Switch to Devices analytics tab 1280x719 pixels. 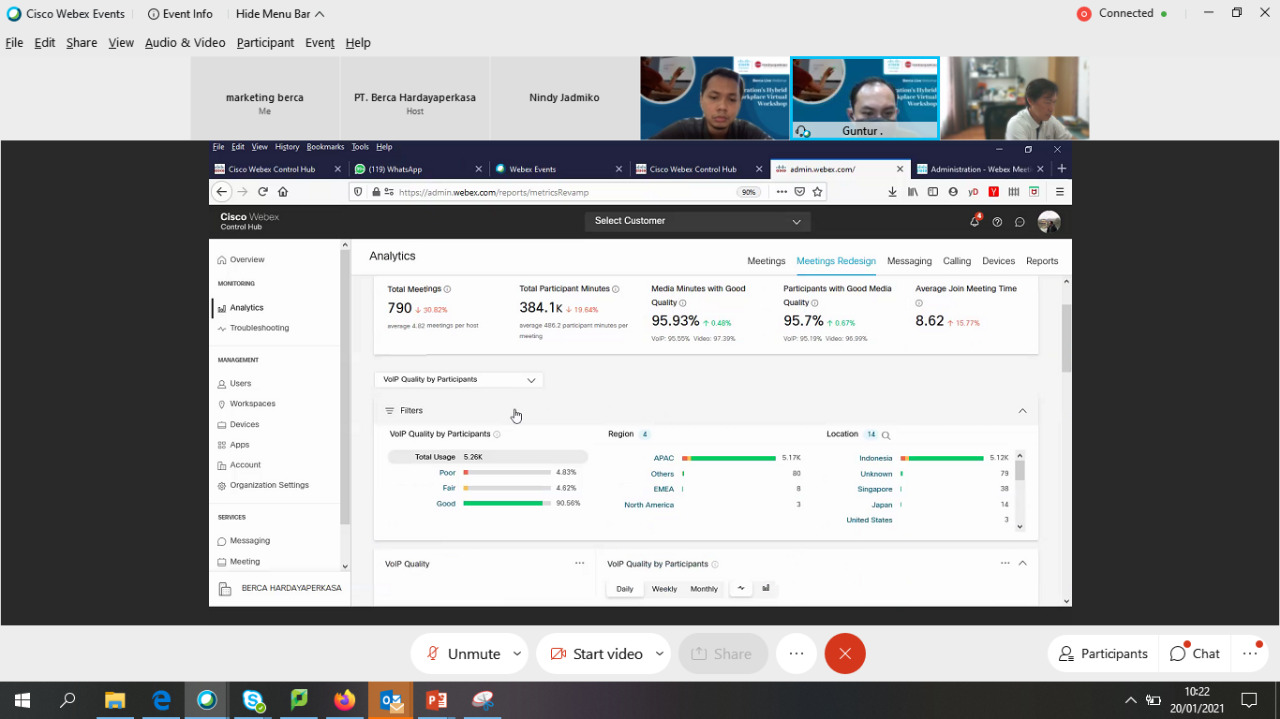pyautogui.click(x=998, y=261)
